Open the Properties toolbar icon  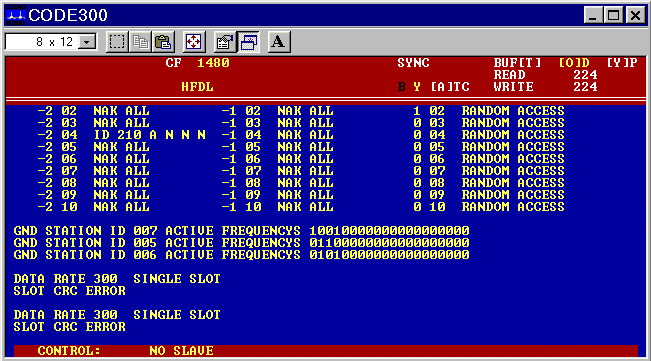click(x=225, y=42)
